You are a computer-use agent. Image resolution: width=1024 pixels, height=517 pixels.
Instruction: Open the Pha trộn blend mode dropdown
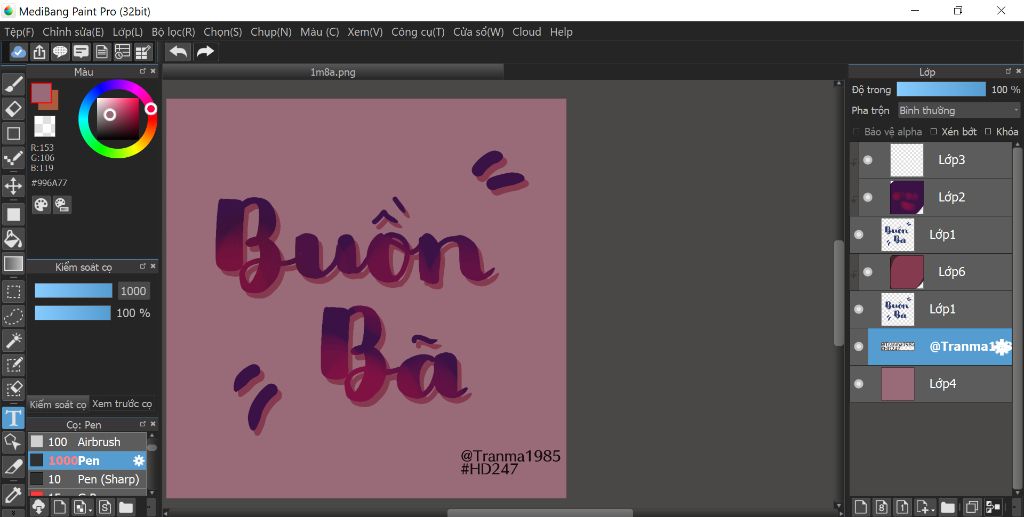tap(958, 110)
